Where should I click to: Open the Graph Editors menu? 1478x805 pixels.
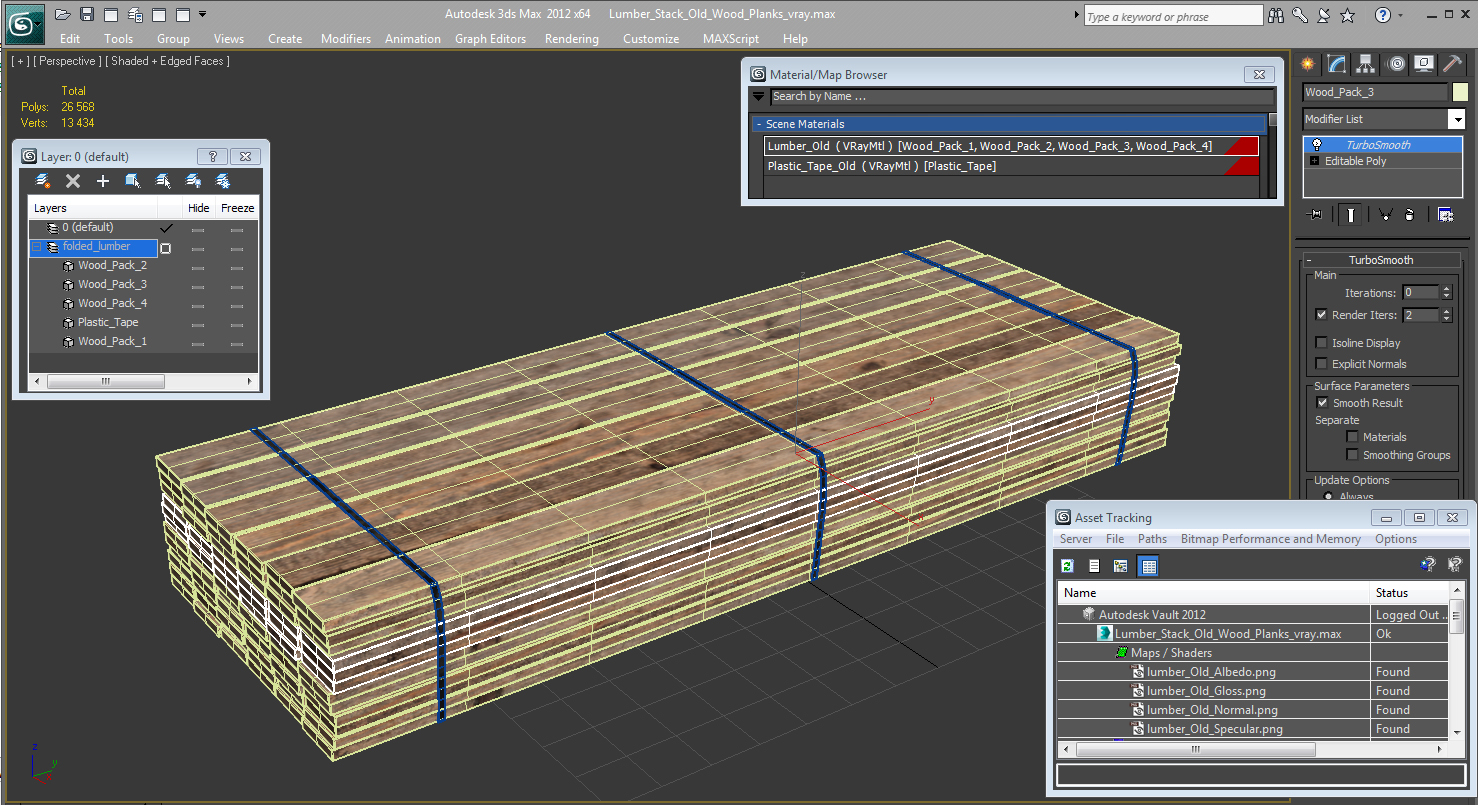point(490,39)
